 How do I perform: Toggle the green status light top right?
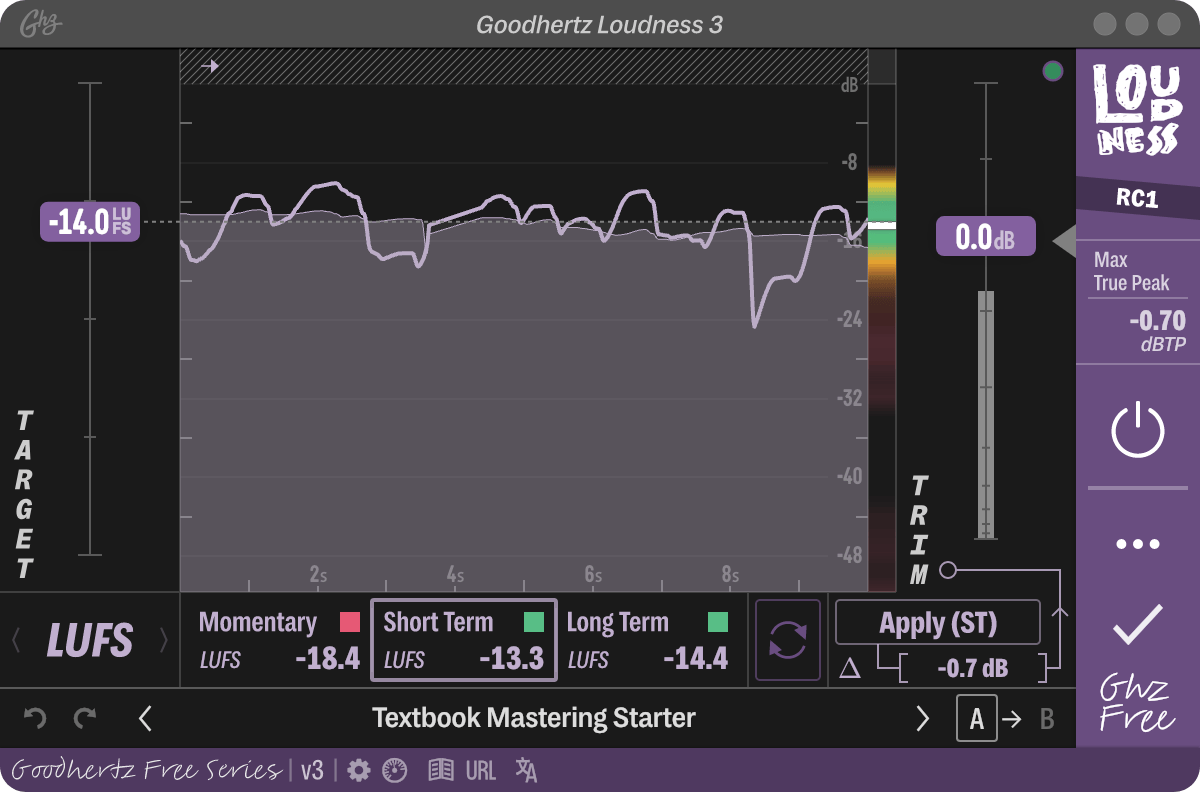click(x=1052, y=71)
